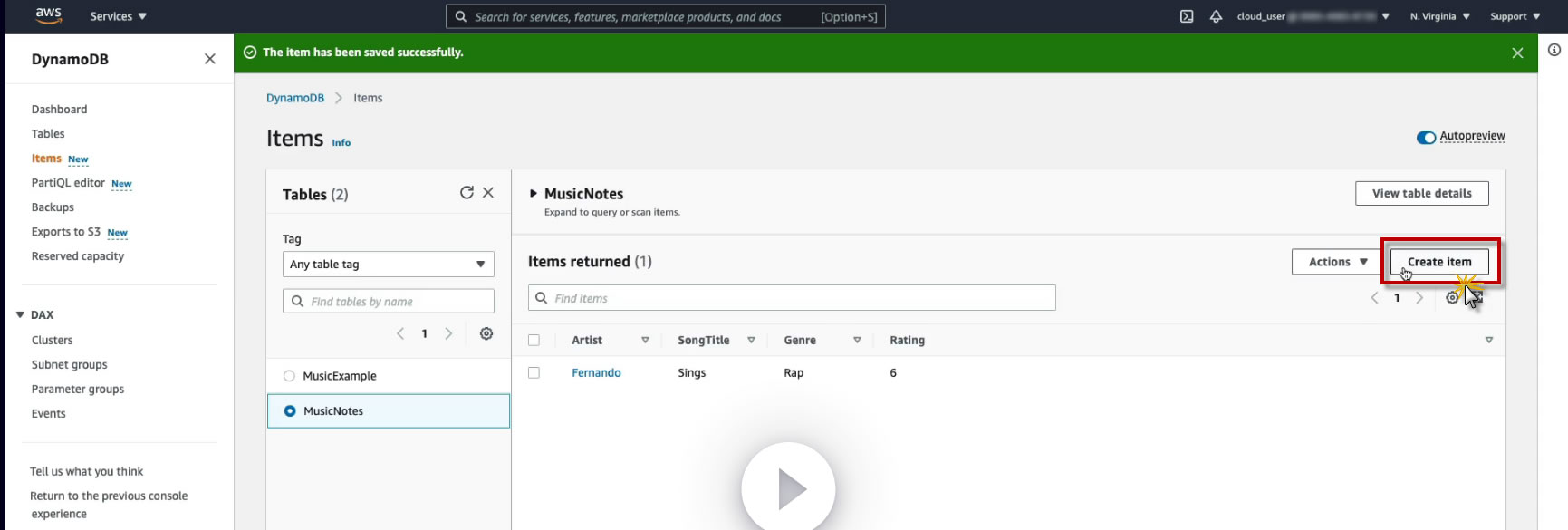Viewport: 1568px width, 530px height.
Task: Toggle the Autopreview switch
Action: [x=1426, y=138]
